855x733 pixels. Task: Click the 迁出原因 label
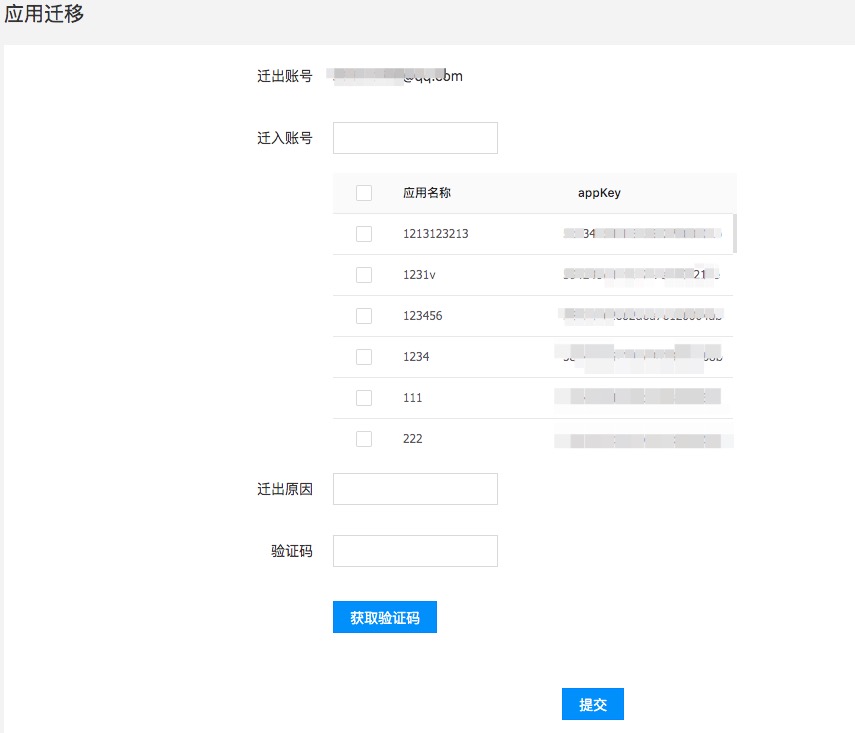285,489
